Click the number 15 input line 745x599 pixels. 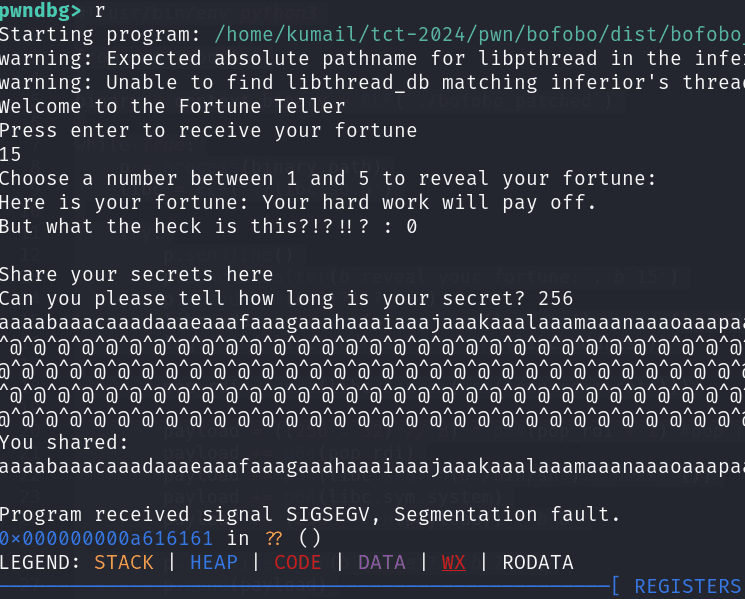tap(11, 155)
